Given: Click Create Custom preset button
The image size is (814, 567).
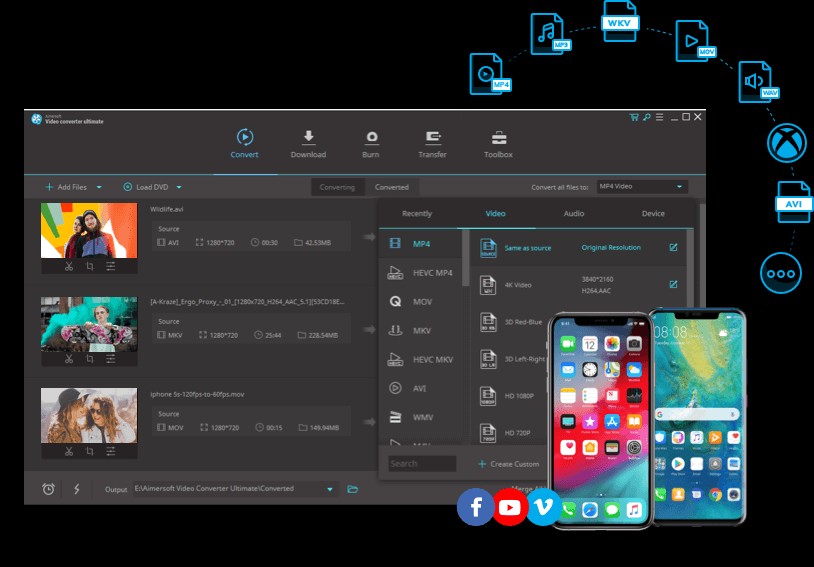Looking at the screenshot, I should 509,464.
